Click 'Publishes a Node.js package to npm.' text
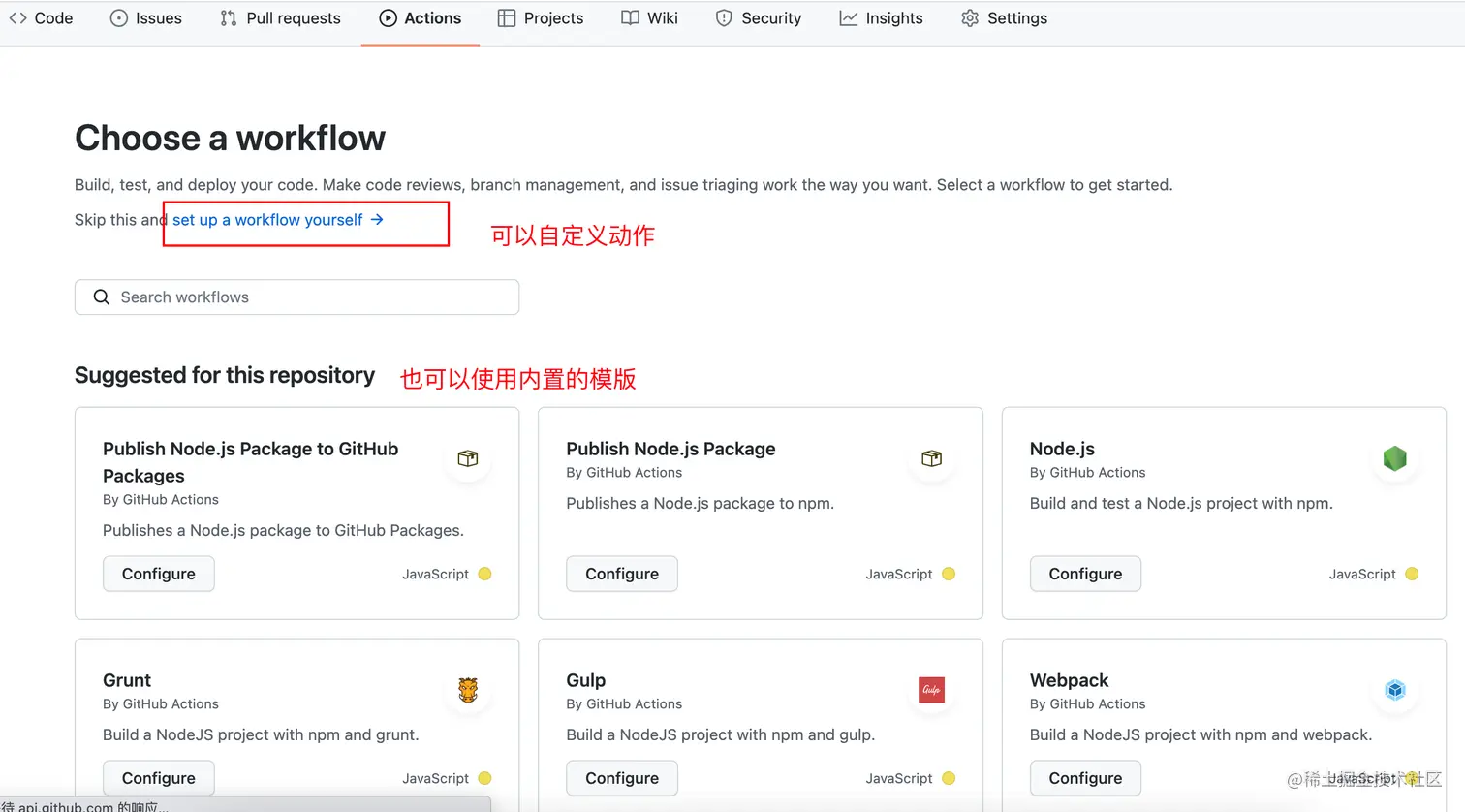1465x812 pixels. coord(700,504)
